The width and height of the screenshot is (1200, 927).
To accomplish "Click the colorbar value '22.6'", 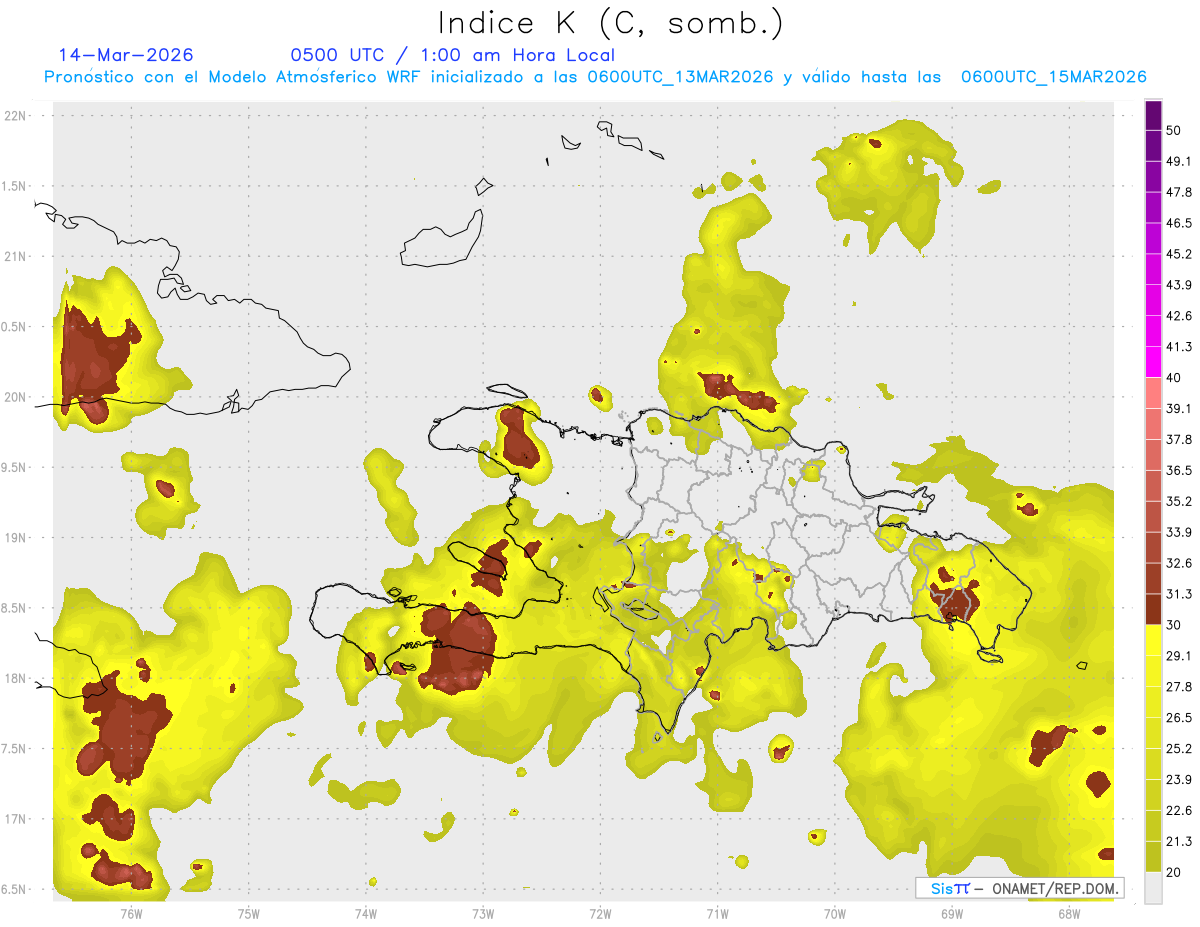I will coord(1178,811).
